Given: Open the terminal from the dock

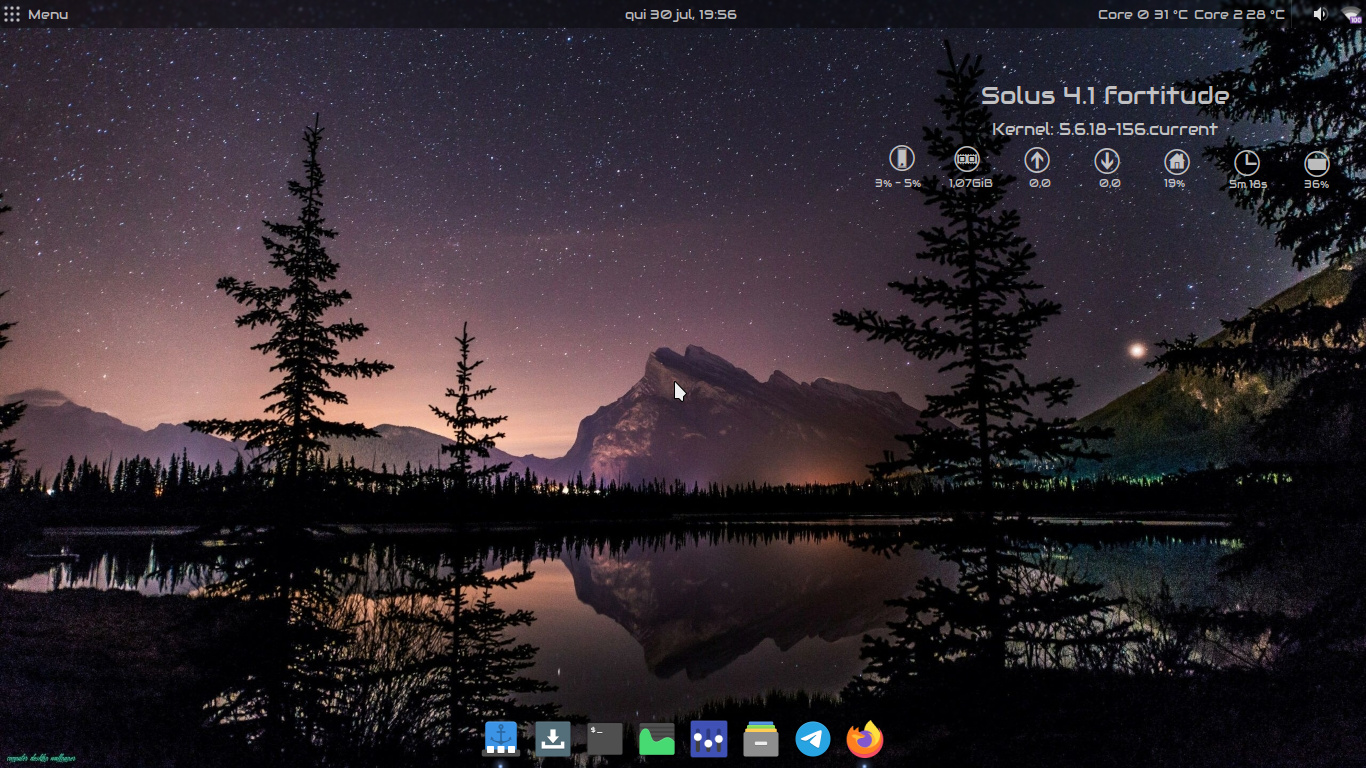Looking at the screenshot, I should tap(605, 739).
